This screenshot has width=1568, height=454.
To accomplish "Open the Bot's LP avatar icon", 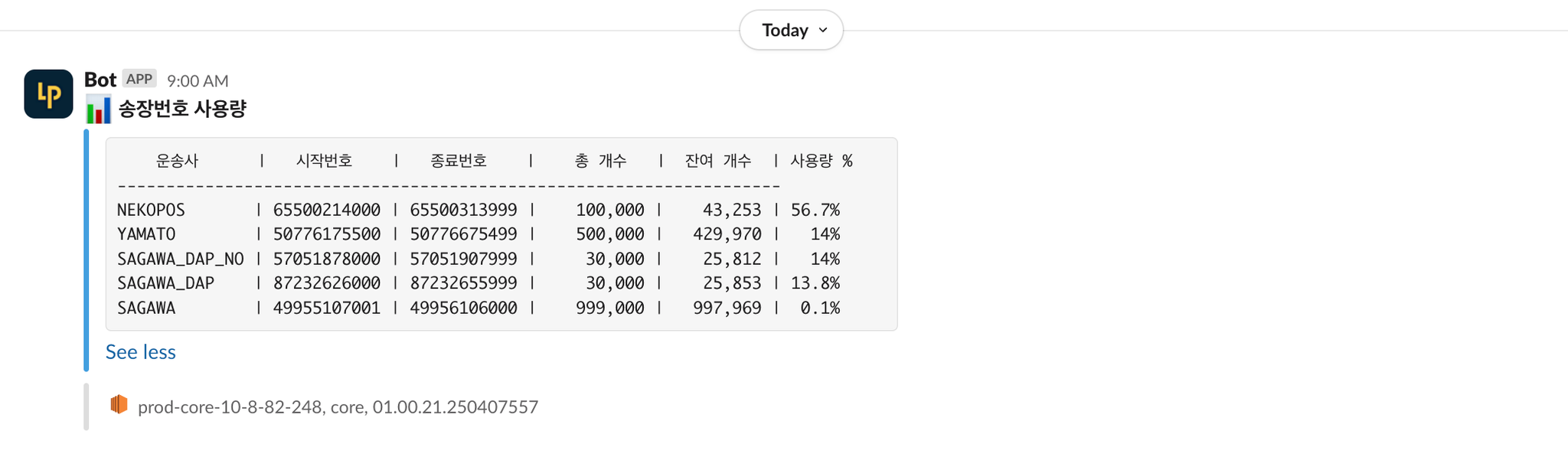I will pos(48,94).
